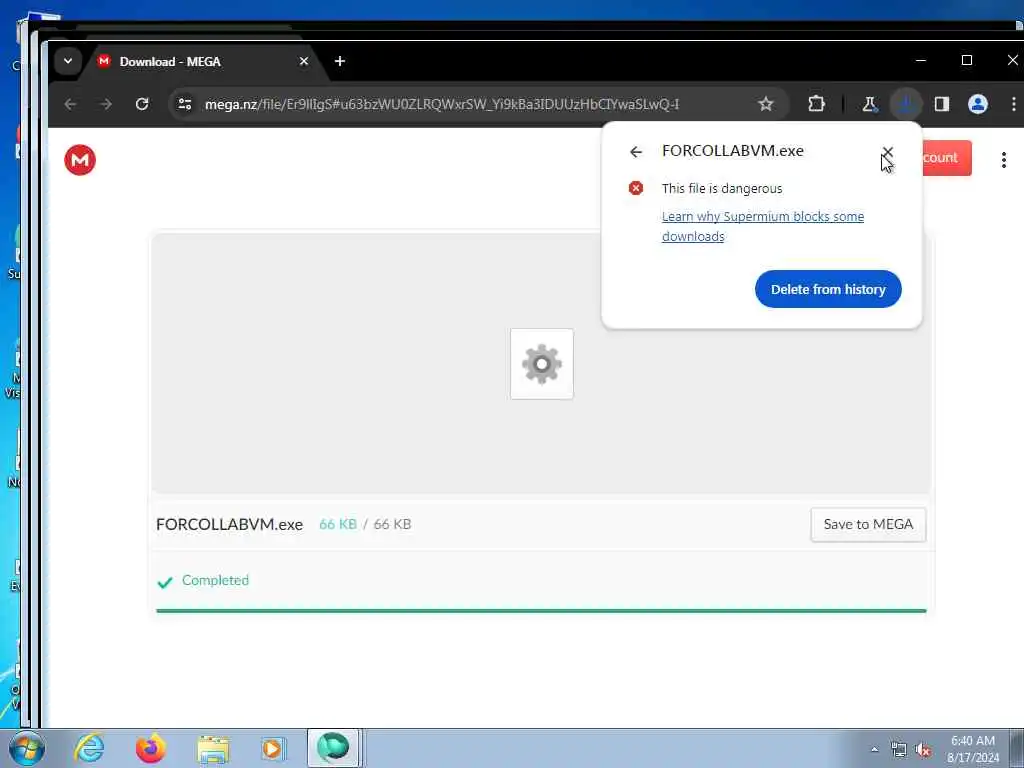This screenshot has height=768, width=1024.
Task: Open the MEGA page three-dot menu
Action: coord(1004,160)
